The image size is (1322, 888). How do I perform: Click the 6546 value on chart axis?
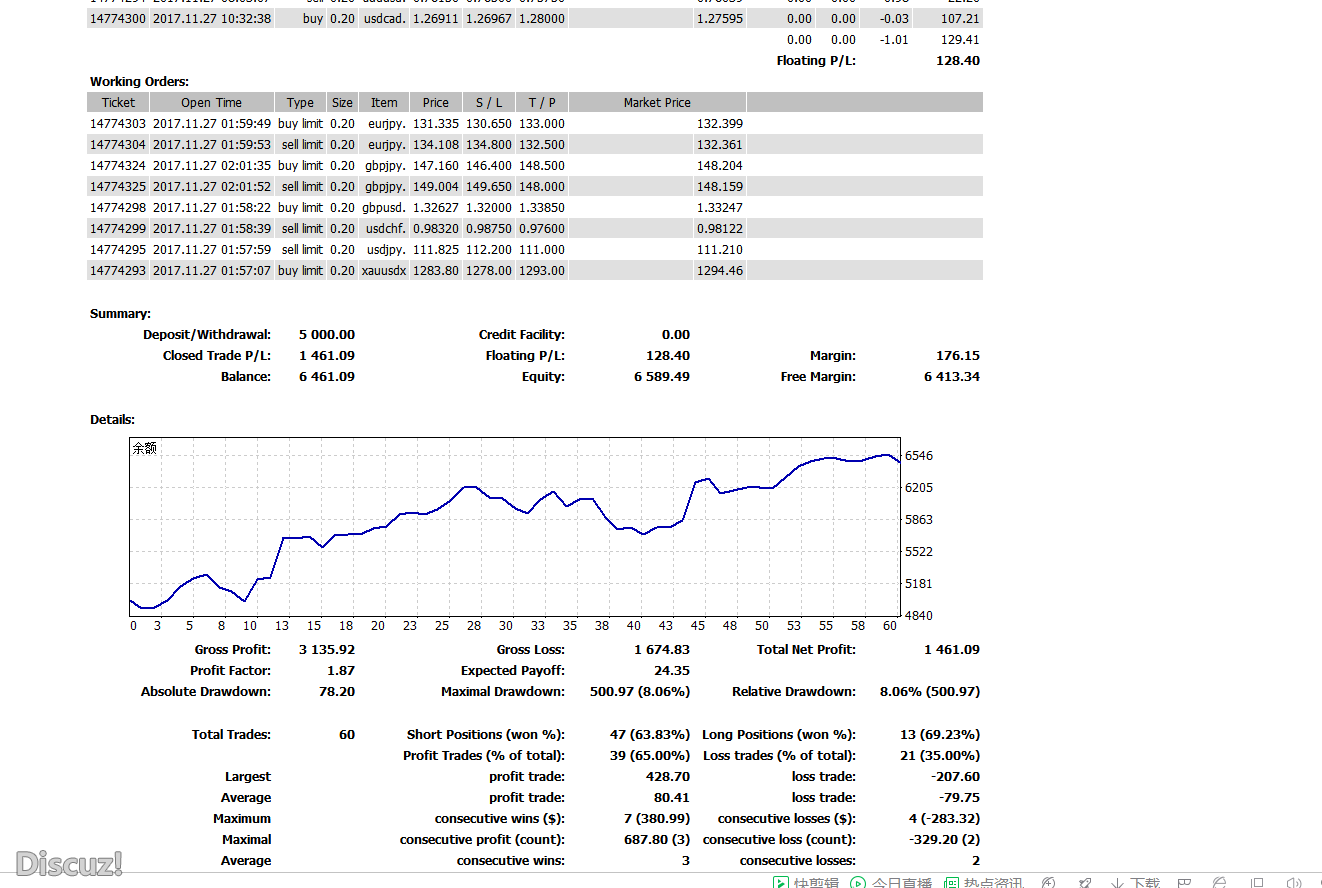pos(919,455)
